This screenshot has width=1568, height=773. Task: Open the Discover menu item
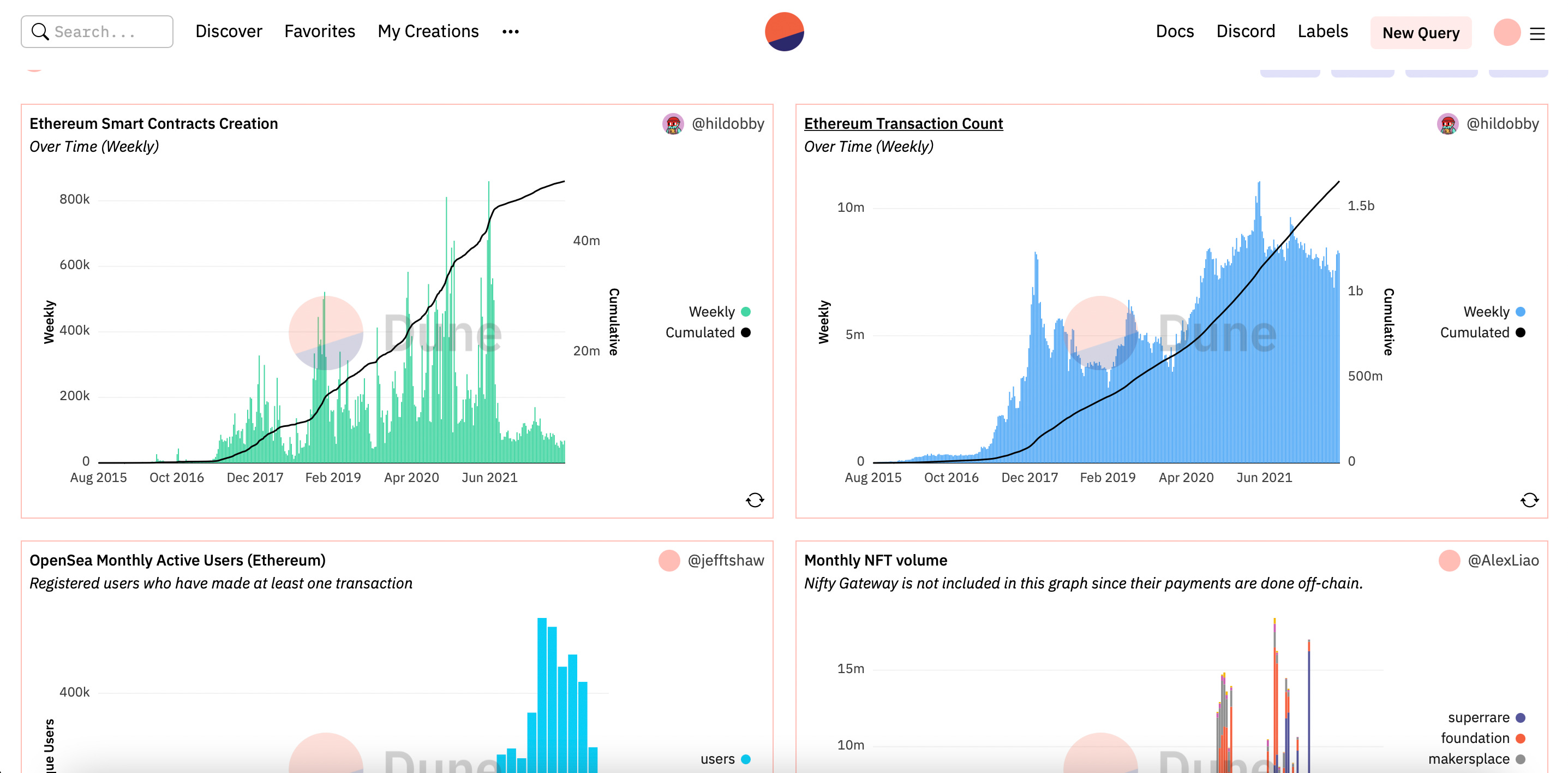click(x=228, y=32)
